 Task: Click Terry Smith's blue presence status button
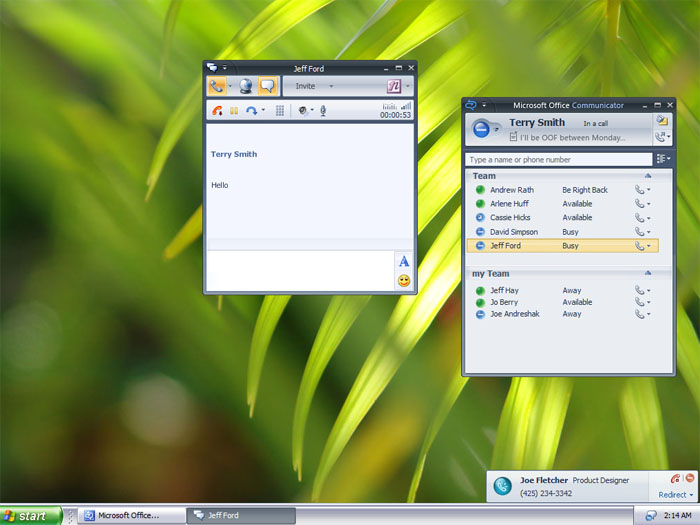[x=481, y=129]
